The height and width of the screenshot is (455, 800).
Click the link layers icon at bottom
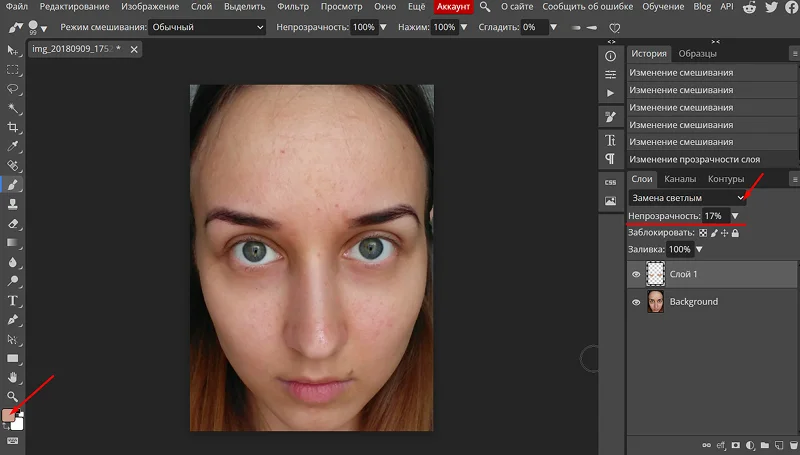706,445
